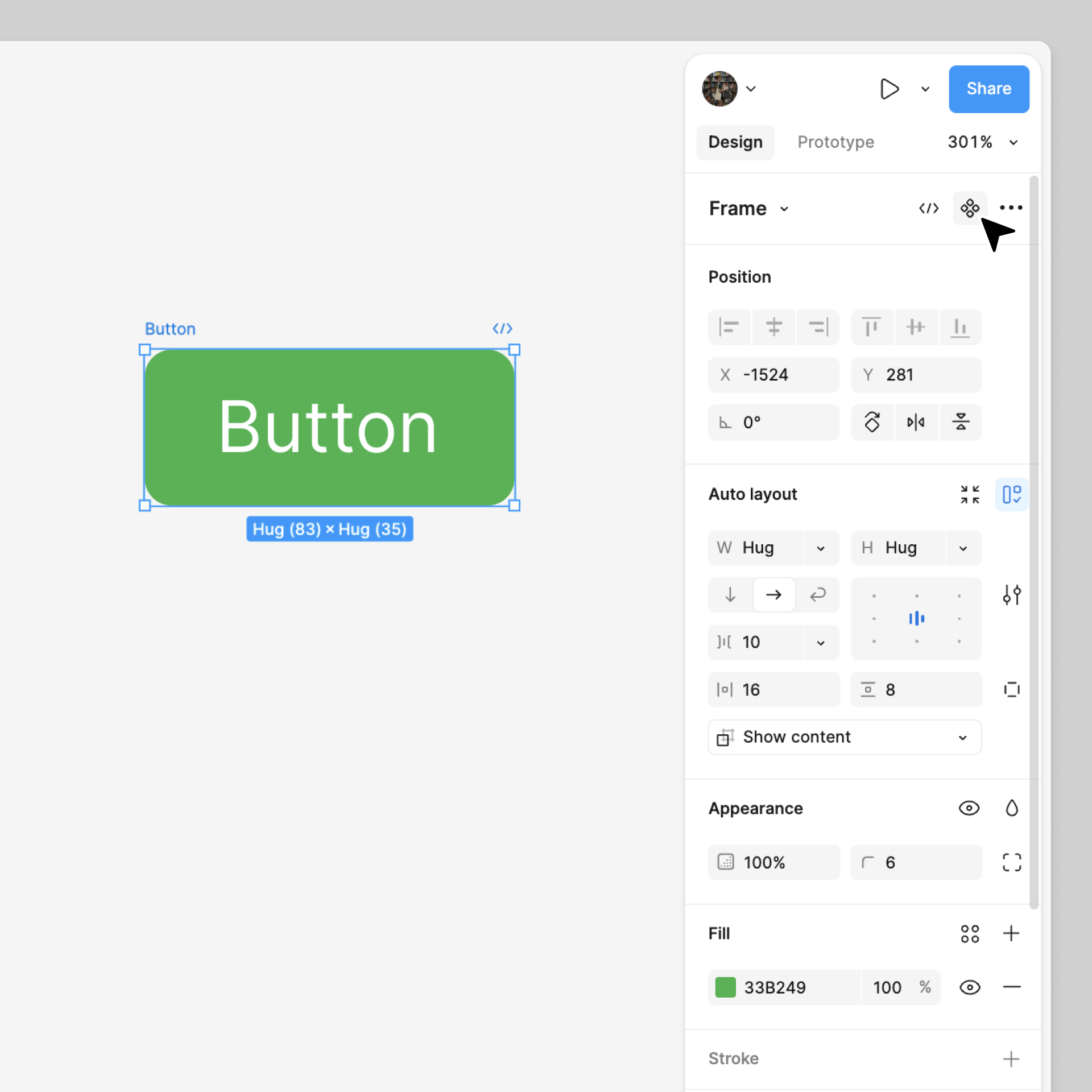
Task: Click align horizontal centers icon
Action: [x=773, y=327]
